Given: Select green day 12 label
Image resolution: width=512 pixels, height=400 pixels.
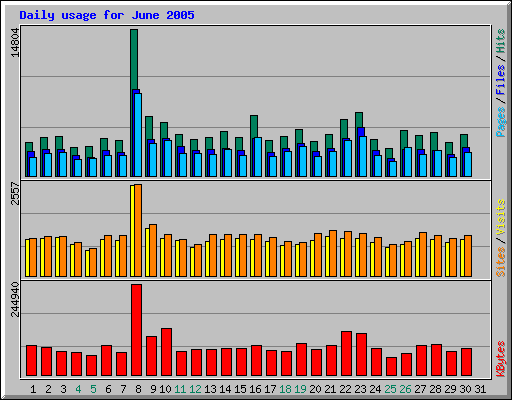Looking at the screenshot, I should pyautogui.click(x=195, y=389).
